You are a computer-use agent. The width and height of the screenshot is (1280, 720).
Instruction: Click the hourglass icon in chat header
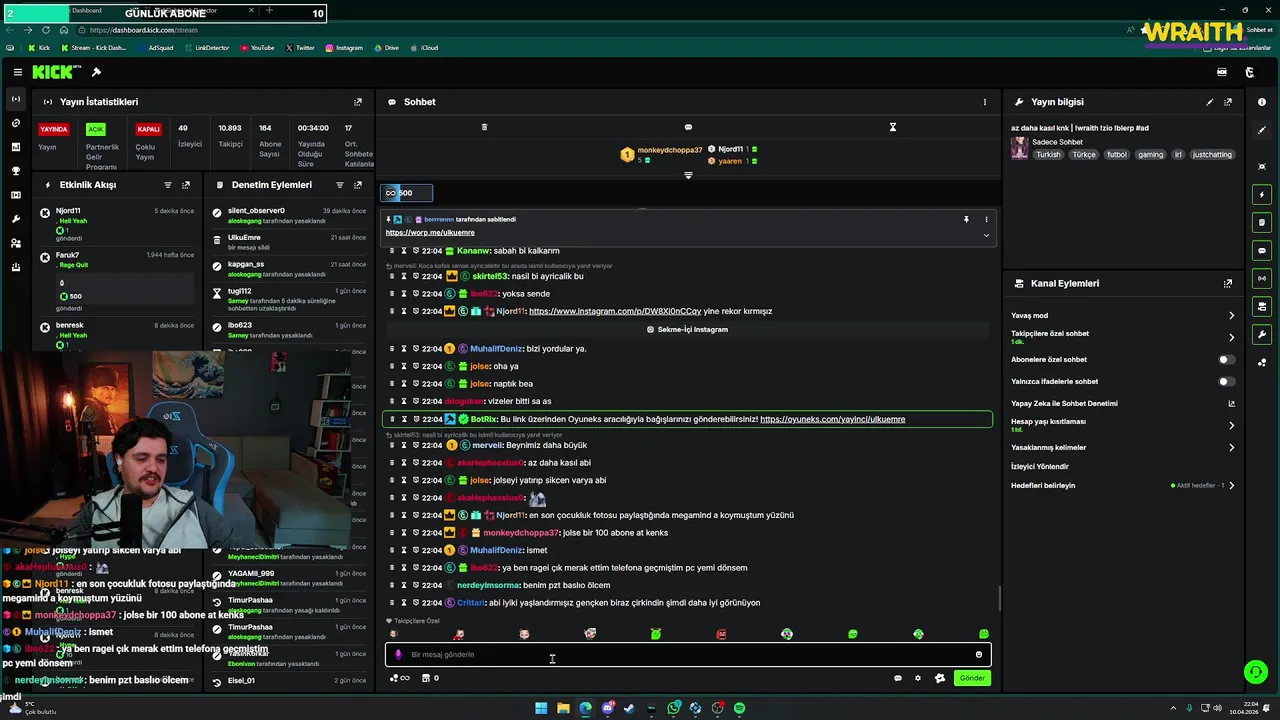[x=893, y=127]
